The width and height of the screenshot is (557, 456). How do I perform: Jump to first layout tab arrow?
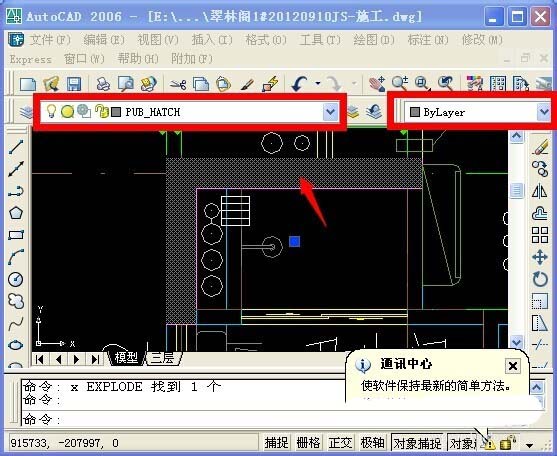point(40,359)
